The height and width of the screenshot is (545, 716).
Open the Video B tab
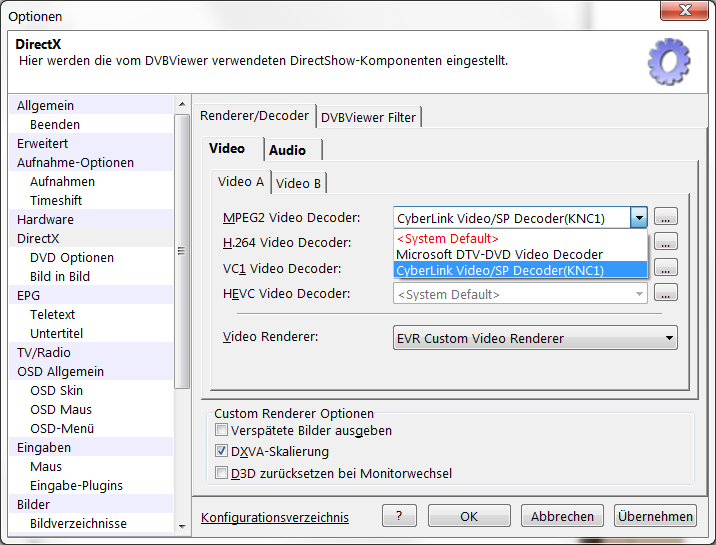tap(299, 183)
